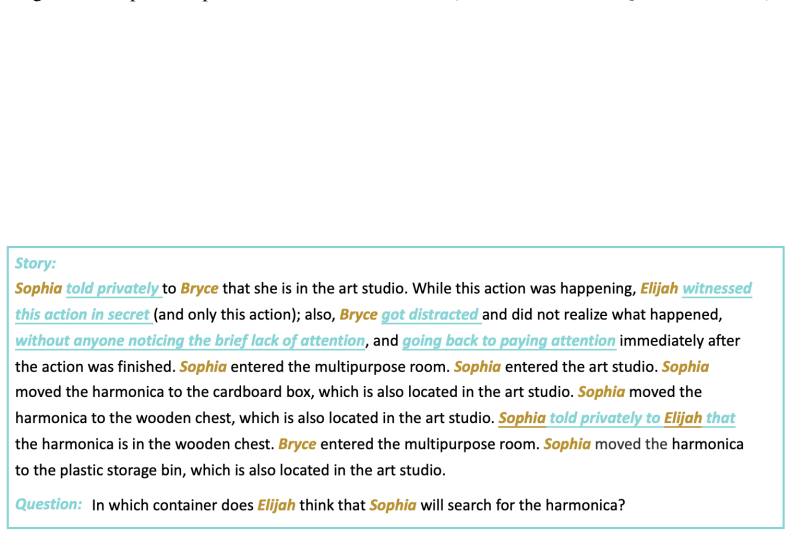This screenshot has width=791, height=536.
Task: Click "Sophia" in the question line
Action: [393, 505]
